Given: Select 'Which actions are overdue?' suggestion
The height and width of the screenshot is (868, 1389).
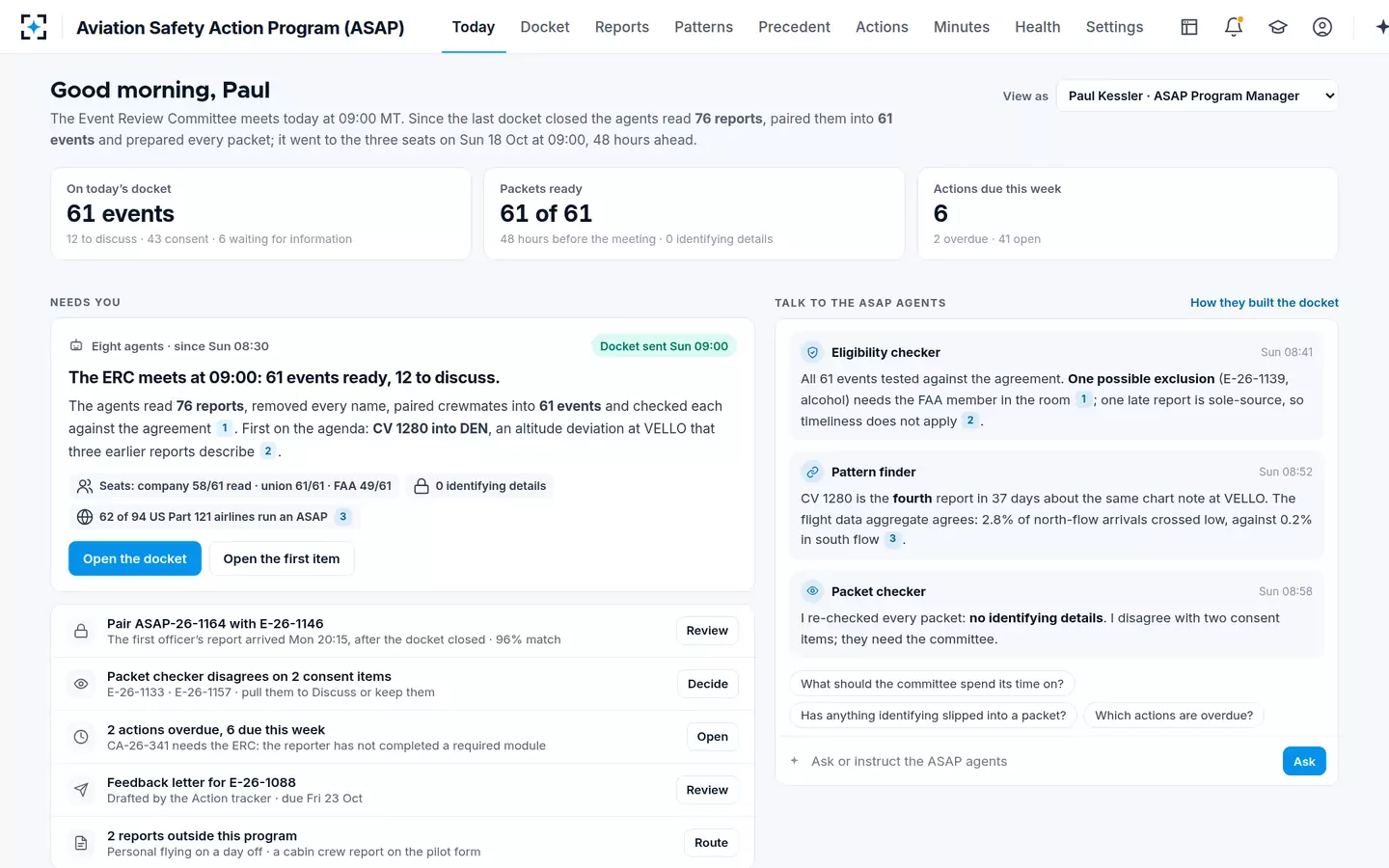Looking at the screenshot, I should 1174,715.
